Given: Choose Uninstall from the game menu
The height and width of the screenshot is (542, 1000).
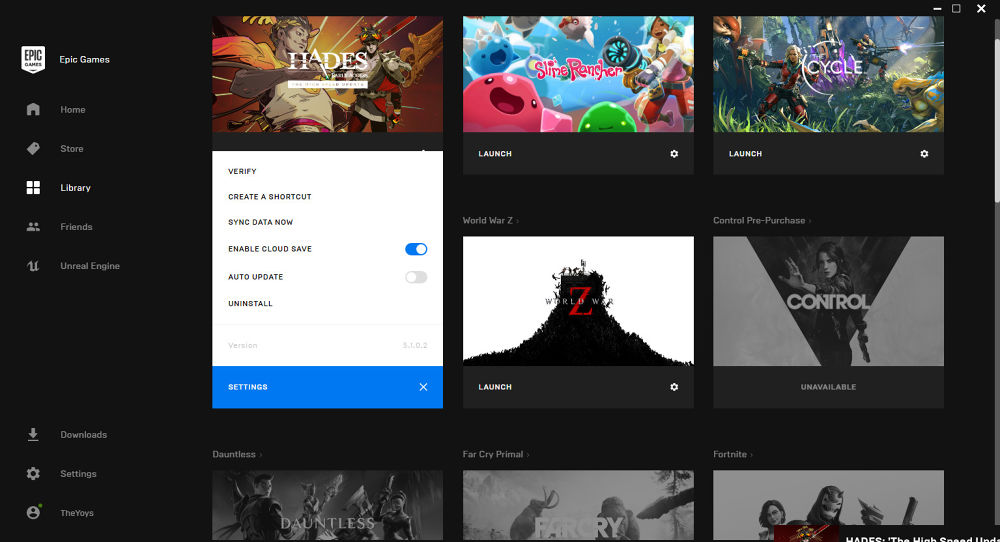Looking at the screenshot, I should 250,304.
